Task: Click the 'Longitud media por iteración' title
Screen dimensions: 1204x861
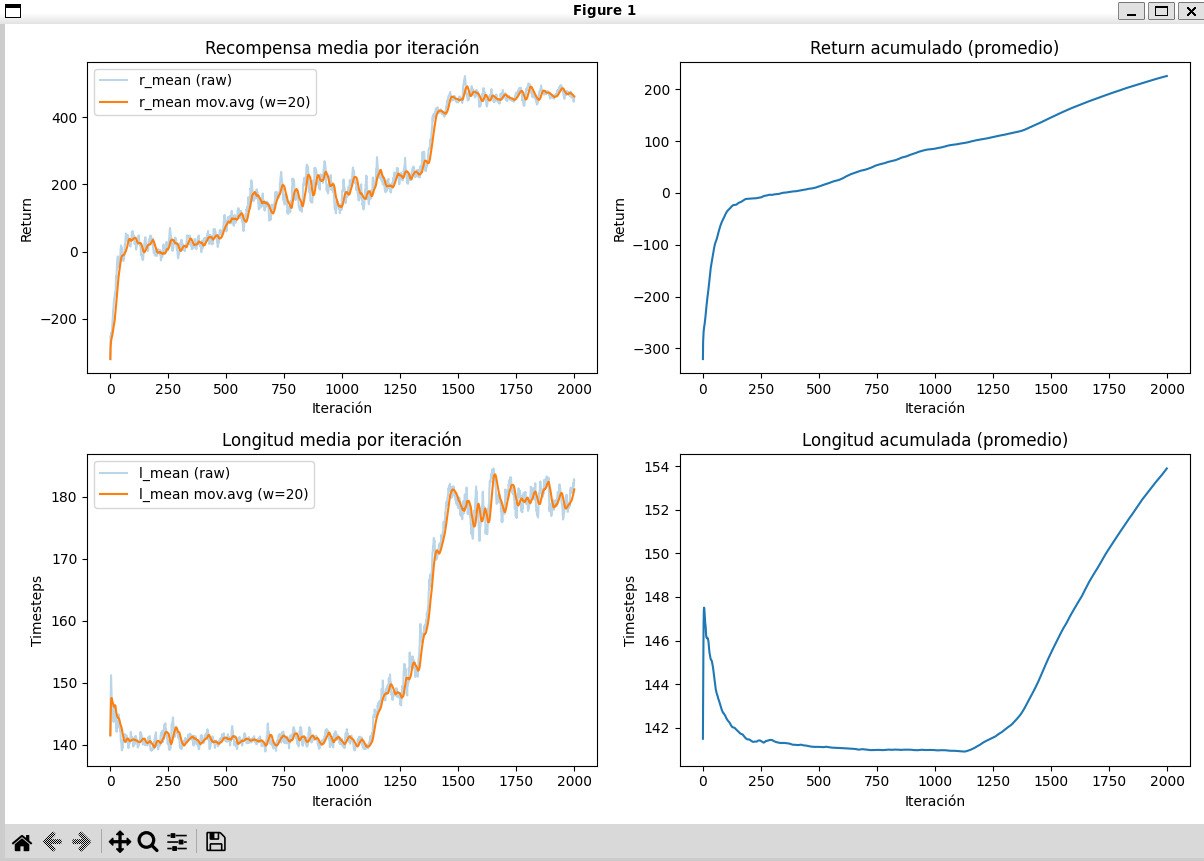Action: 342,440
